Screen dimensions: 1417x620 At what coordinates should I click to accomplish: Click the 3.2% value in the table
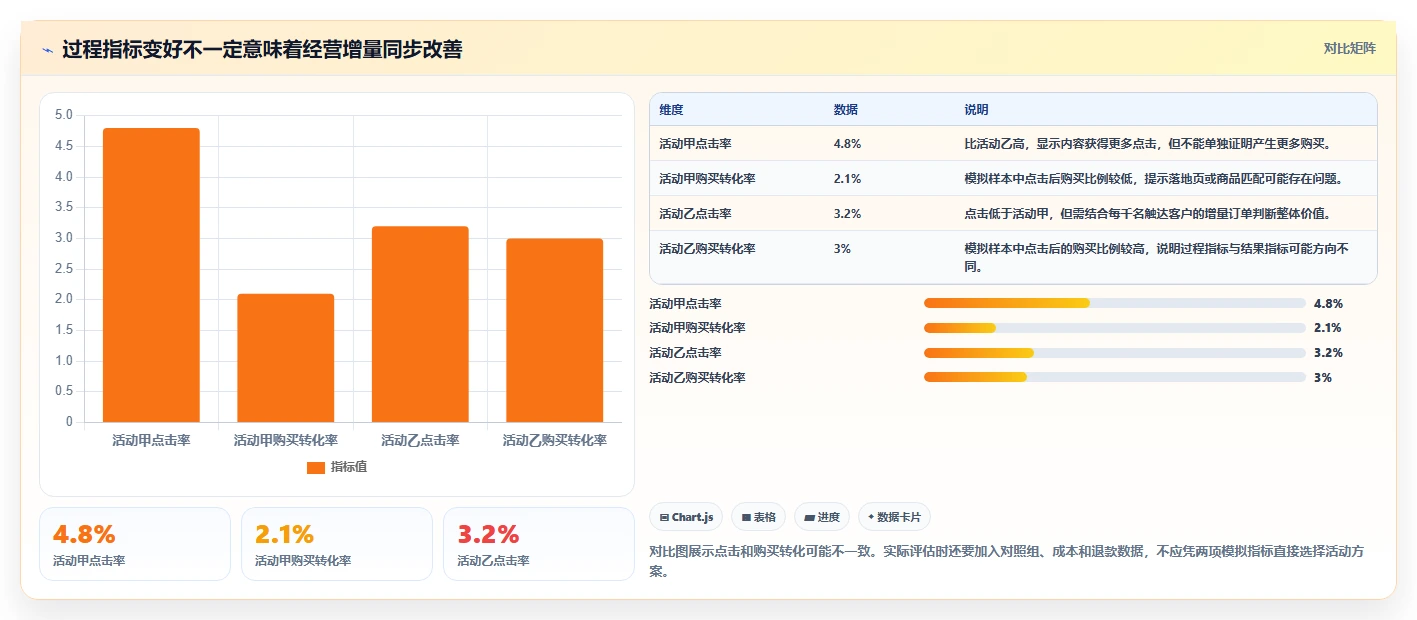pyautogui.click(x=847, y=214)
